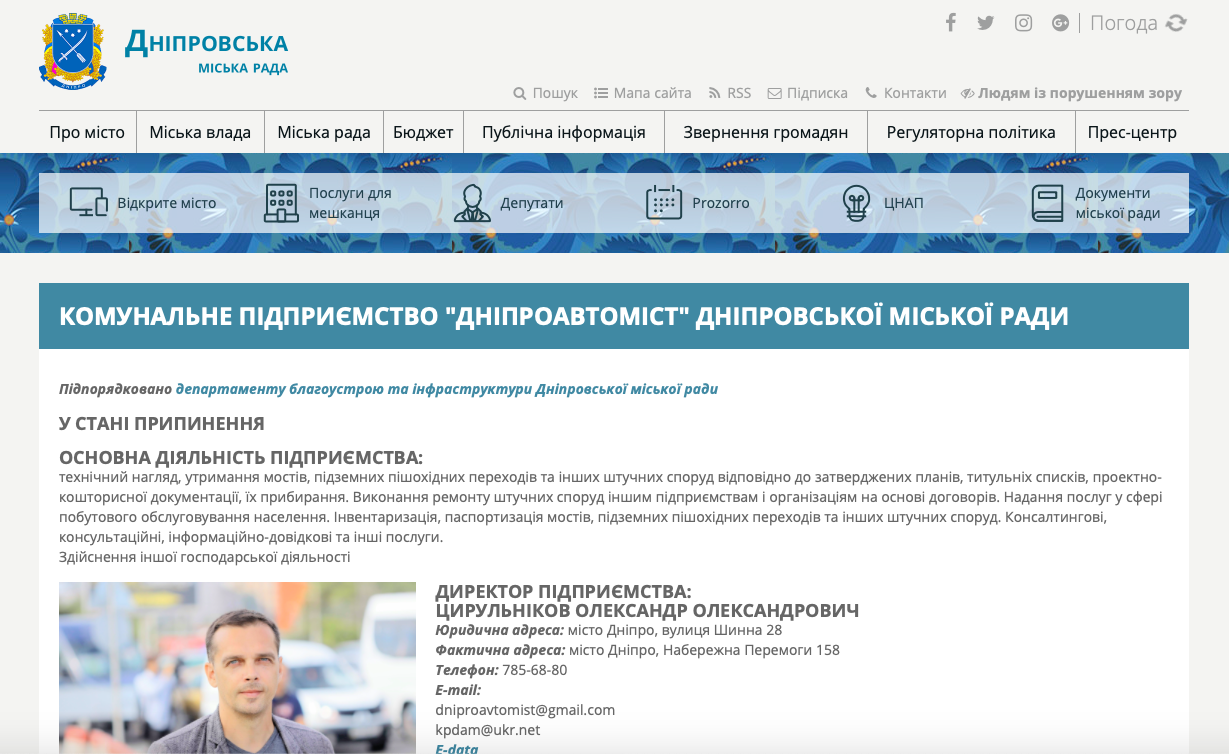
Task: Open the Про місто menu
Action: tap(87, 132)
